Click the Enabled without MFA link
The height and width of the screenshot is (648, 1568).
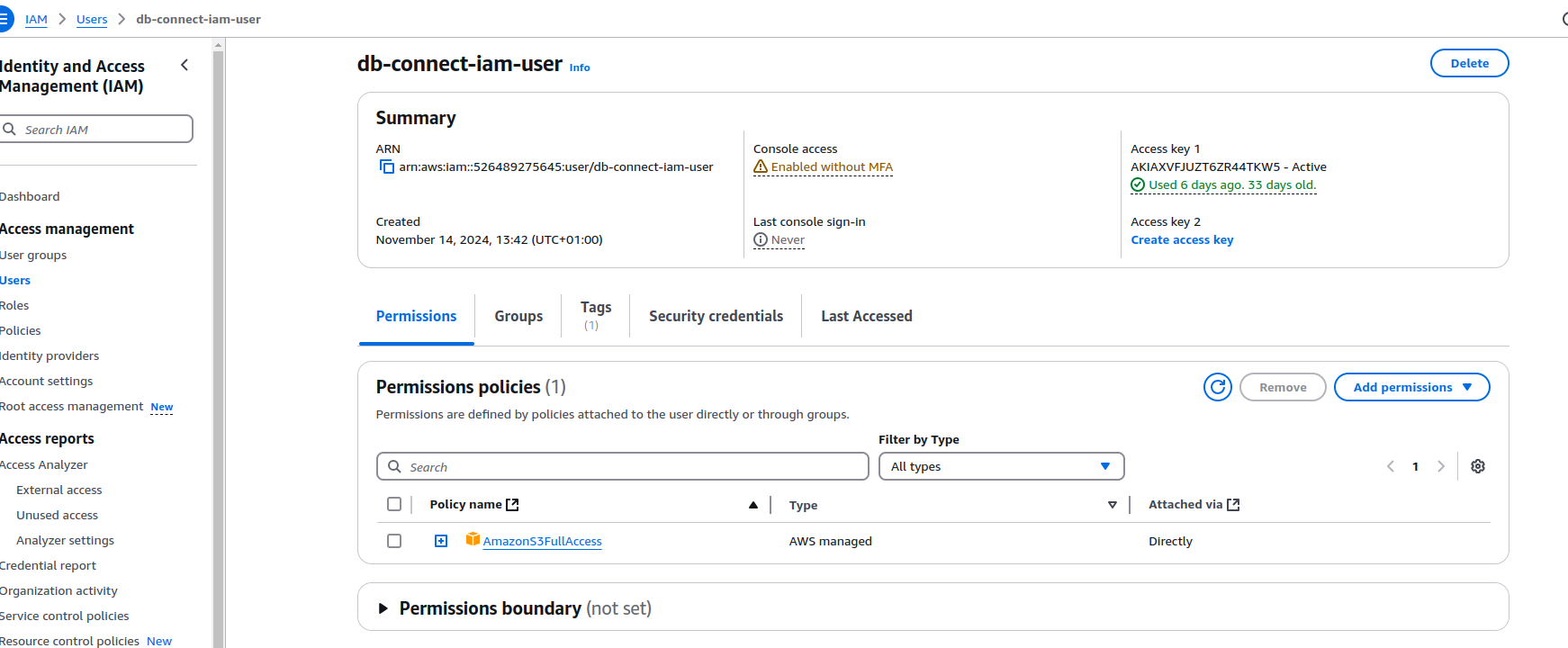(x=832, y=166)
